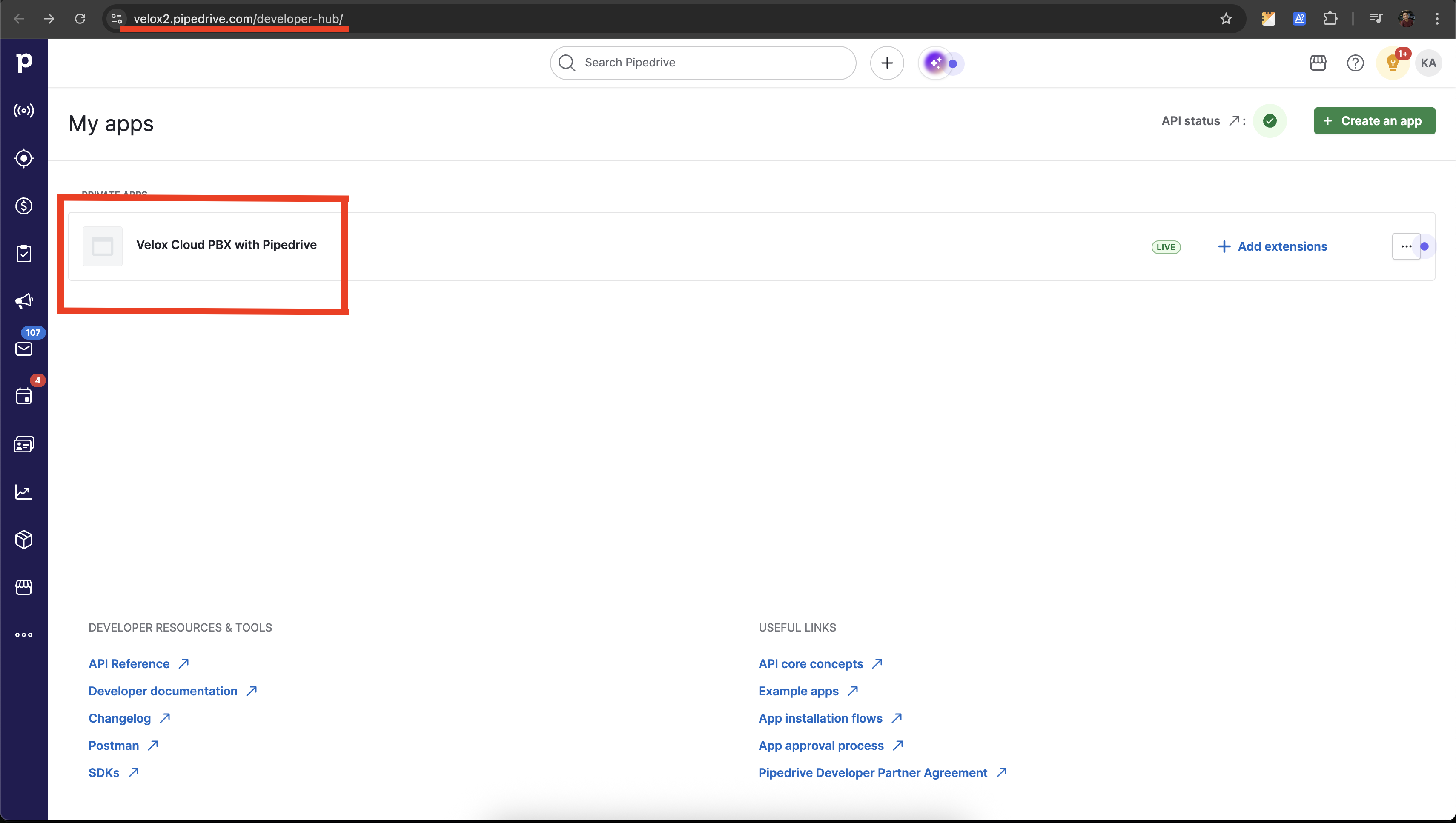Open the Velox Cloud PBX app row
The height and width of the screenshot is (823, 1456).
point(226,245)
